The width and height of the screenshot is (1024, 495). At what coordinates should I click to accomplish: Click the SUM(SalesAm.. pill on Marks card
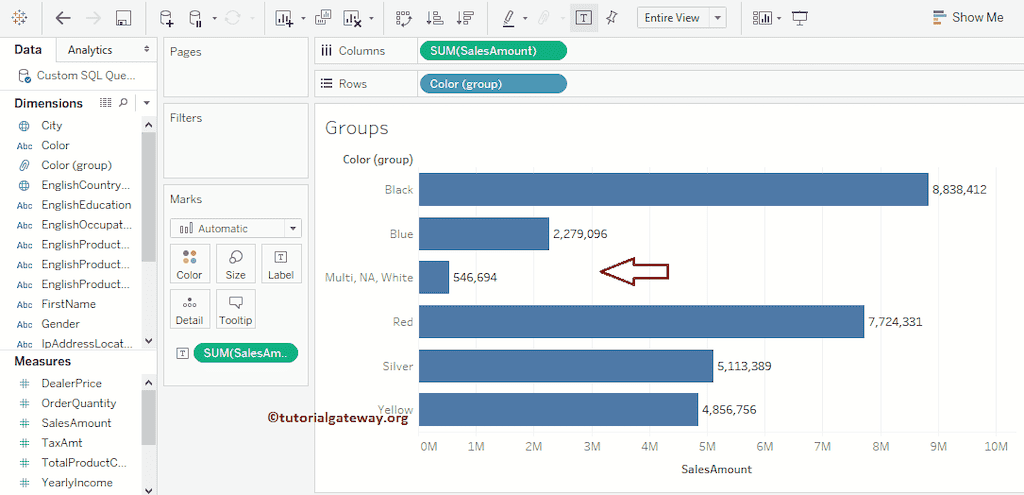click(246, 353)
